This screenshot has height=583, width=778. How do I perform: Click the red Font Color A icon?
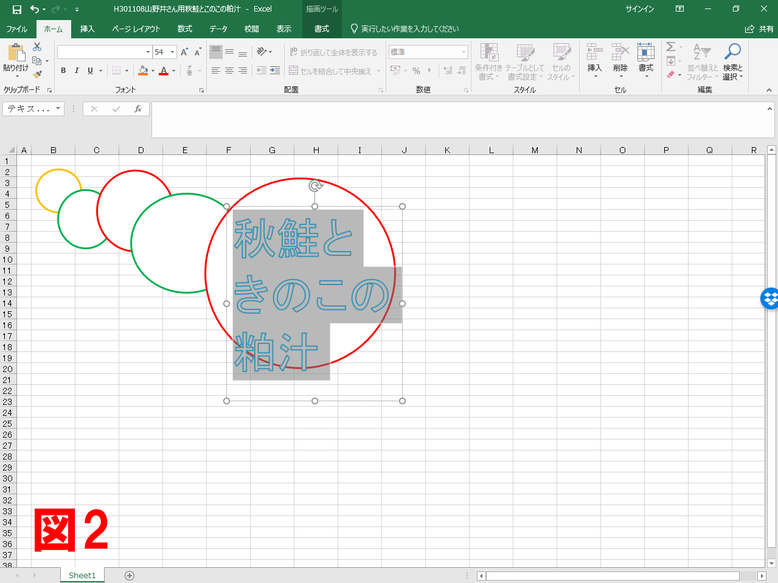[x=164, y=70]
